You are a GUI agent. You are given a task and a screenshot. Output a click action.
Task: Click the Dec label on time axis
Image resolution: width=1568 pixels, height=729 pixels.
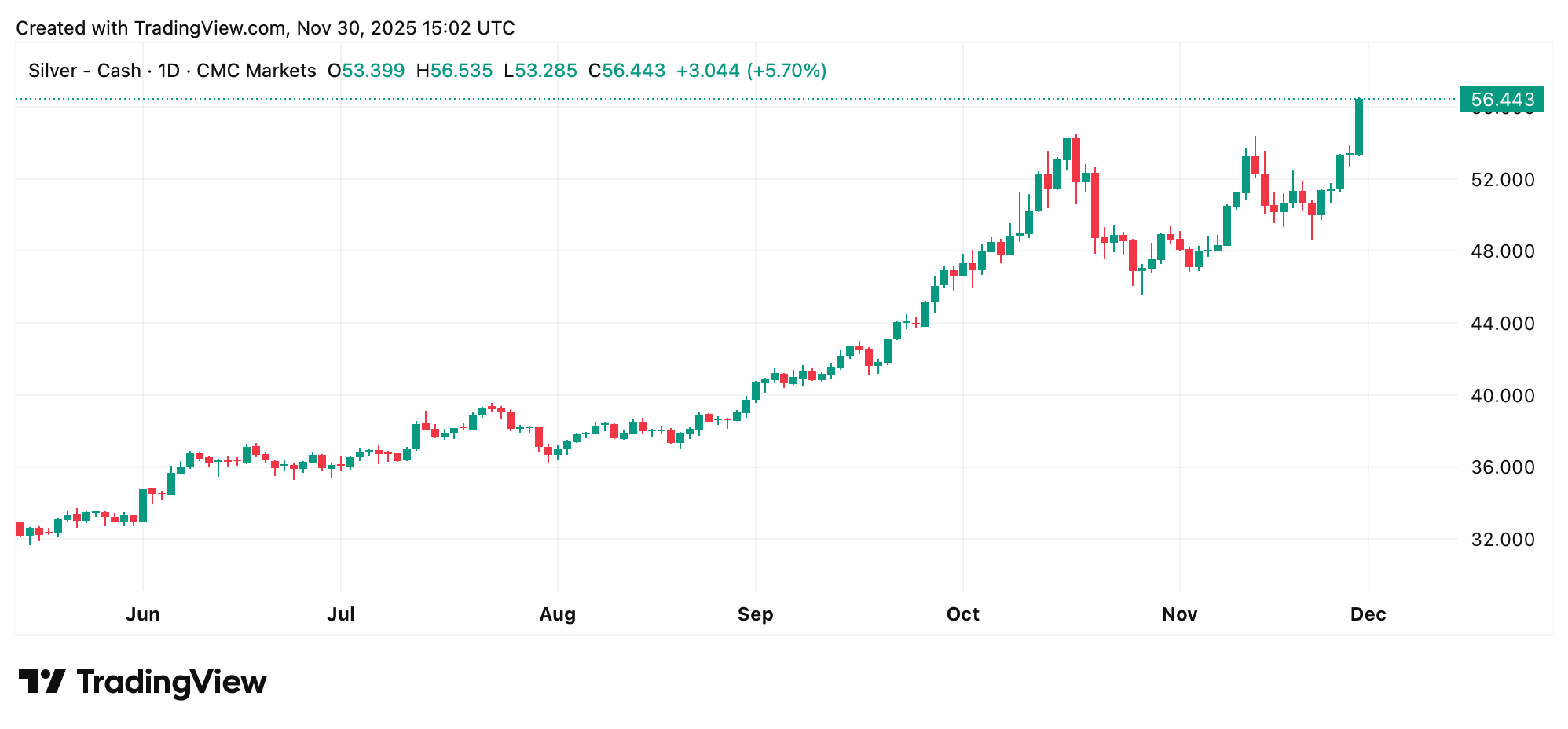click(1368, 614)
